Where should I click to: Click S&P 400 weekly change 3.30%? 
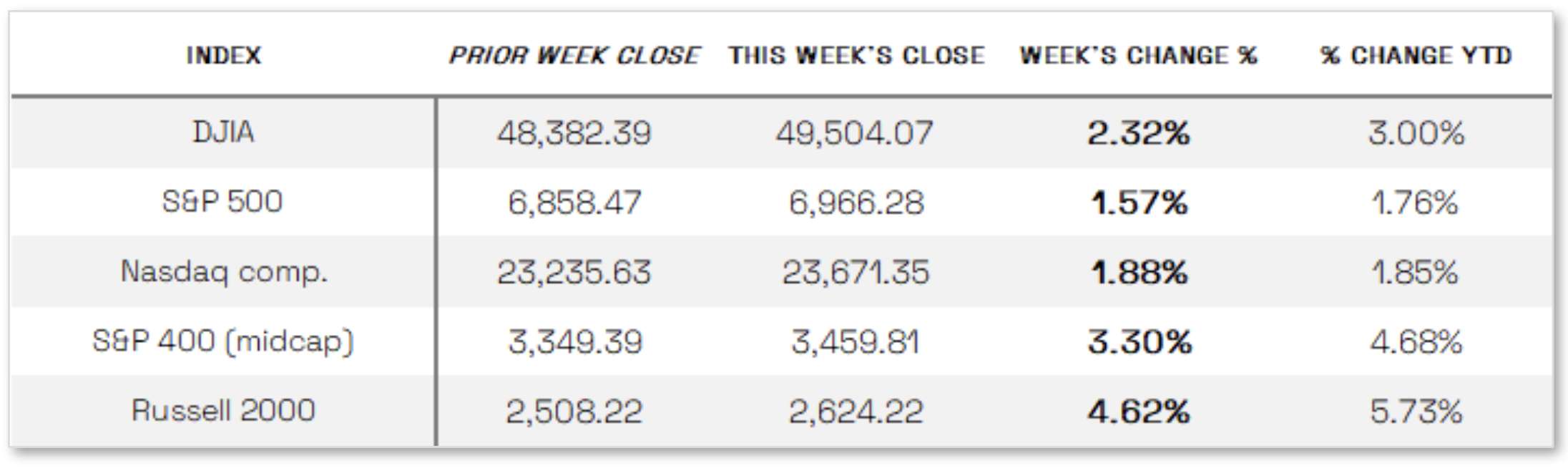(1140, 341)
